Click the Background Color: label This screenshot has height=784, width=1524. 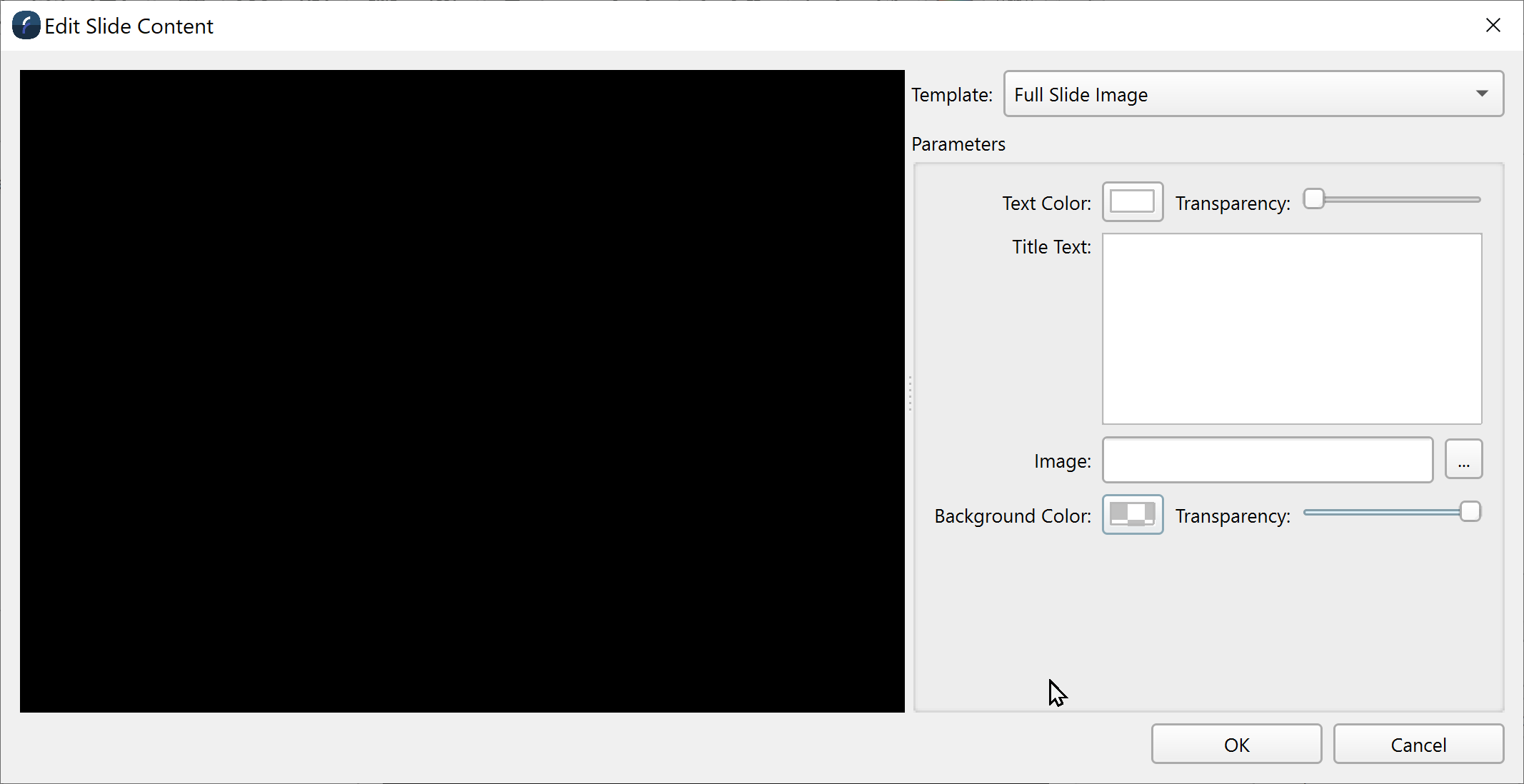[x=1012, y=516]
